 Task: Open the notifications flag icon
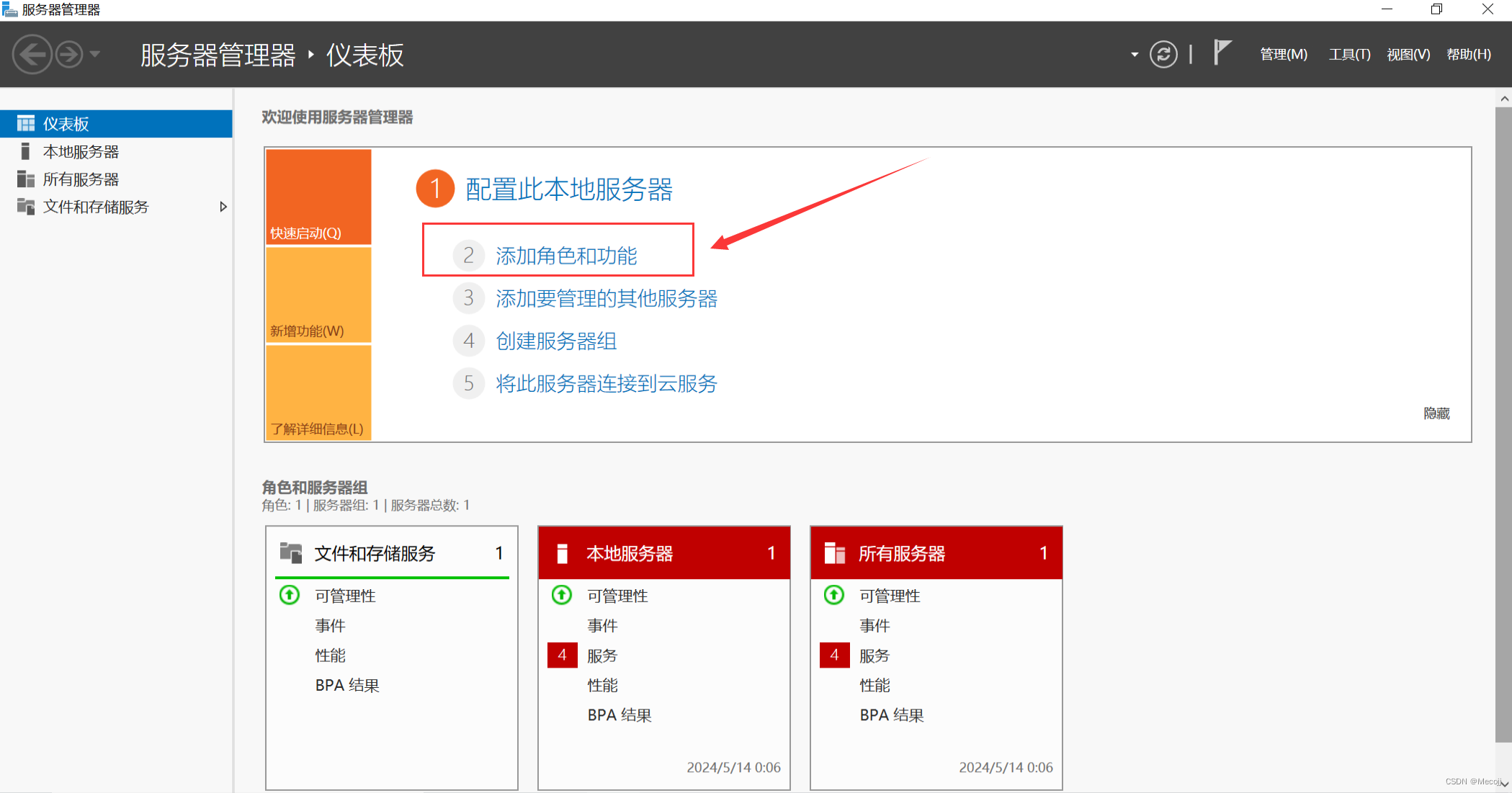(1222, 53)
